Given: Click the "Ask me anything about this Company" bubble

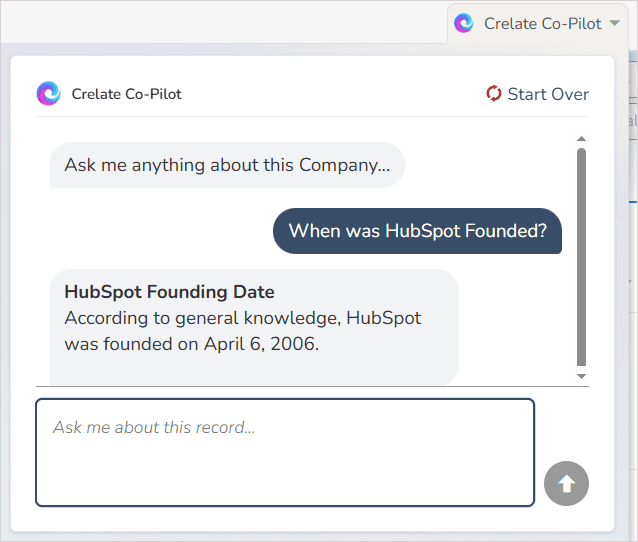Looking at the screenshot, I should (x=227, y=165).
